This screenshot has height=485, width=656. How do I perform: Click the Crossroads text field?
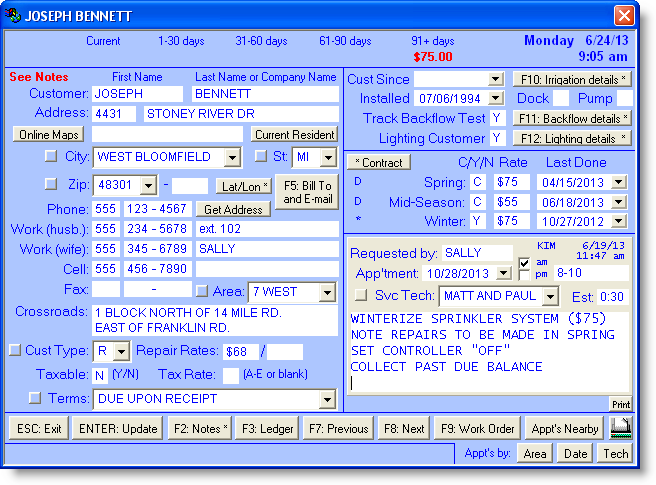214,320
